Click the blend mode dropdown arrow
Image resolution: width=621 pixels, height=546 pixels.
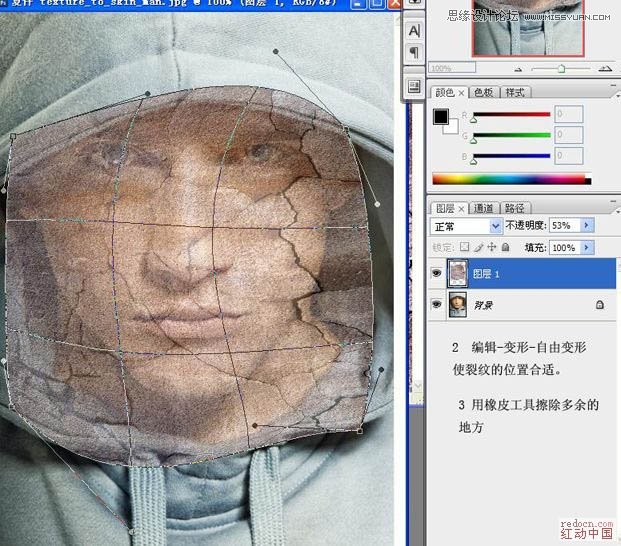(495, 226)
